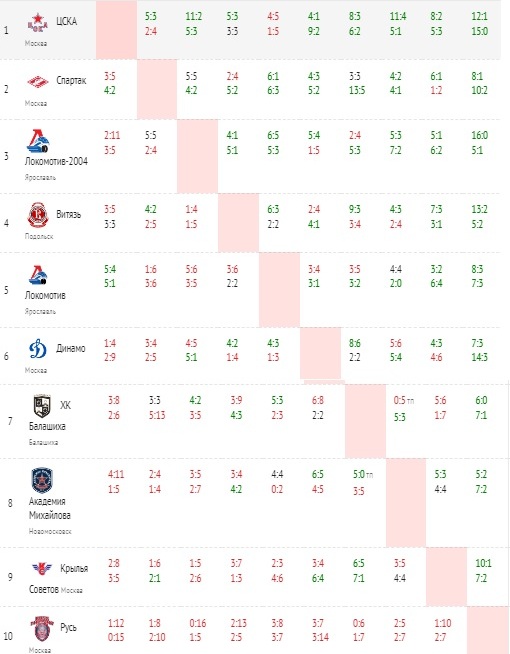Viewport: 510px width, 654px height.
Task: Open the Динамо team name link
Action: (71, 348)
